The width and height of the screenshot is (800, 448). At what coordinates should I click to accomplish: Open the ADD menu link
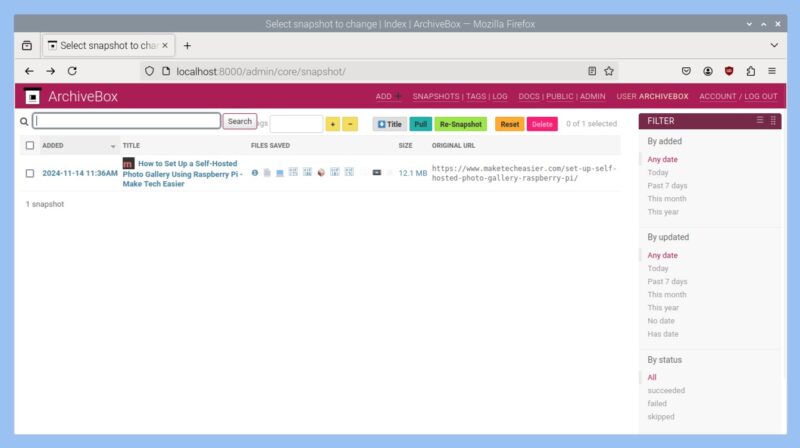point(388,96)
